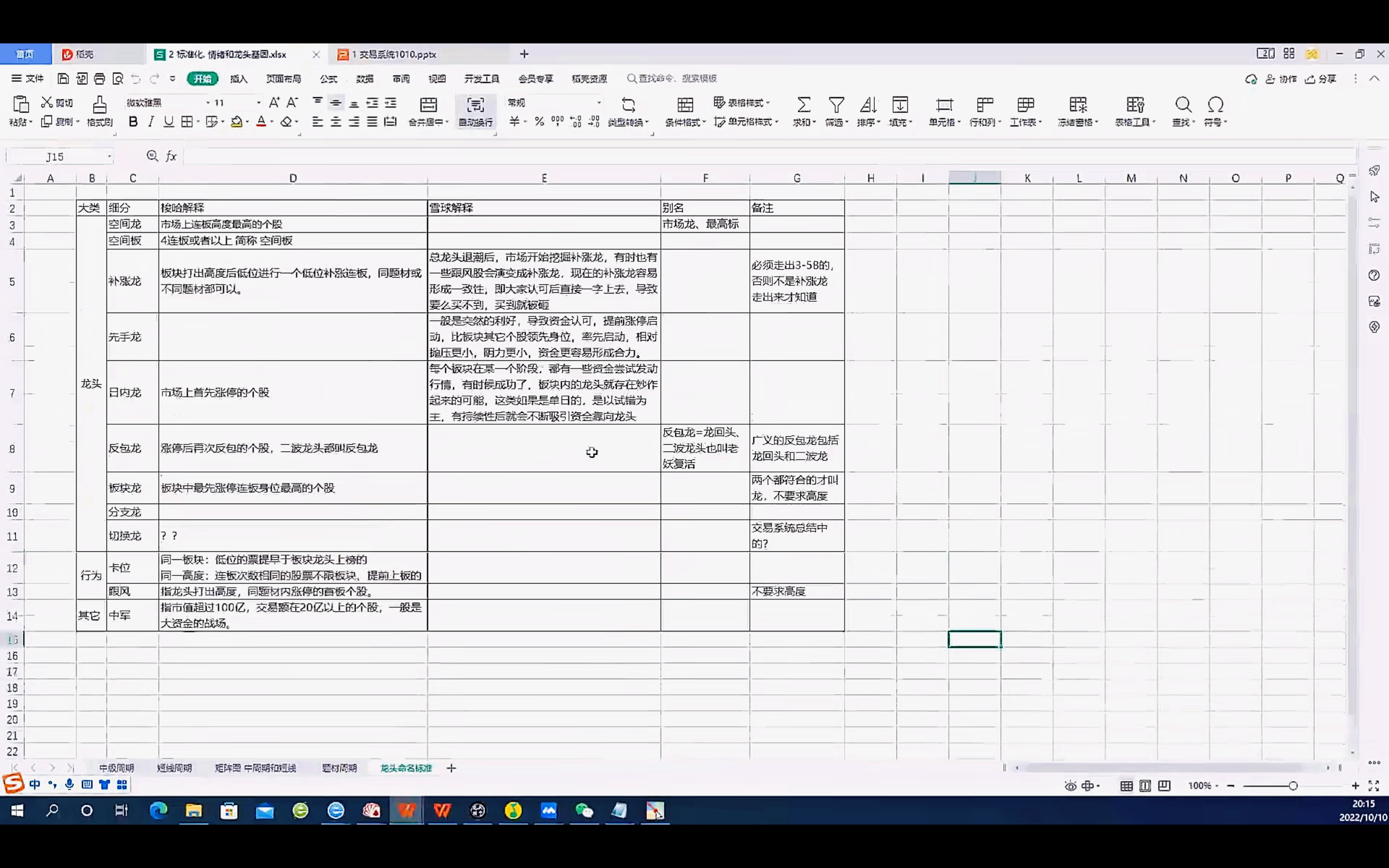Open the number format dropdown
This screenshot has height=868, width=1389.
click(x=598, y=103)
